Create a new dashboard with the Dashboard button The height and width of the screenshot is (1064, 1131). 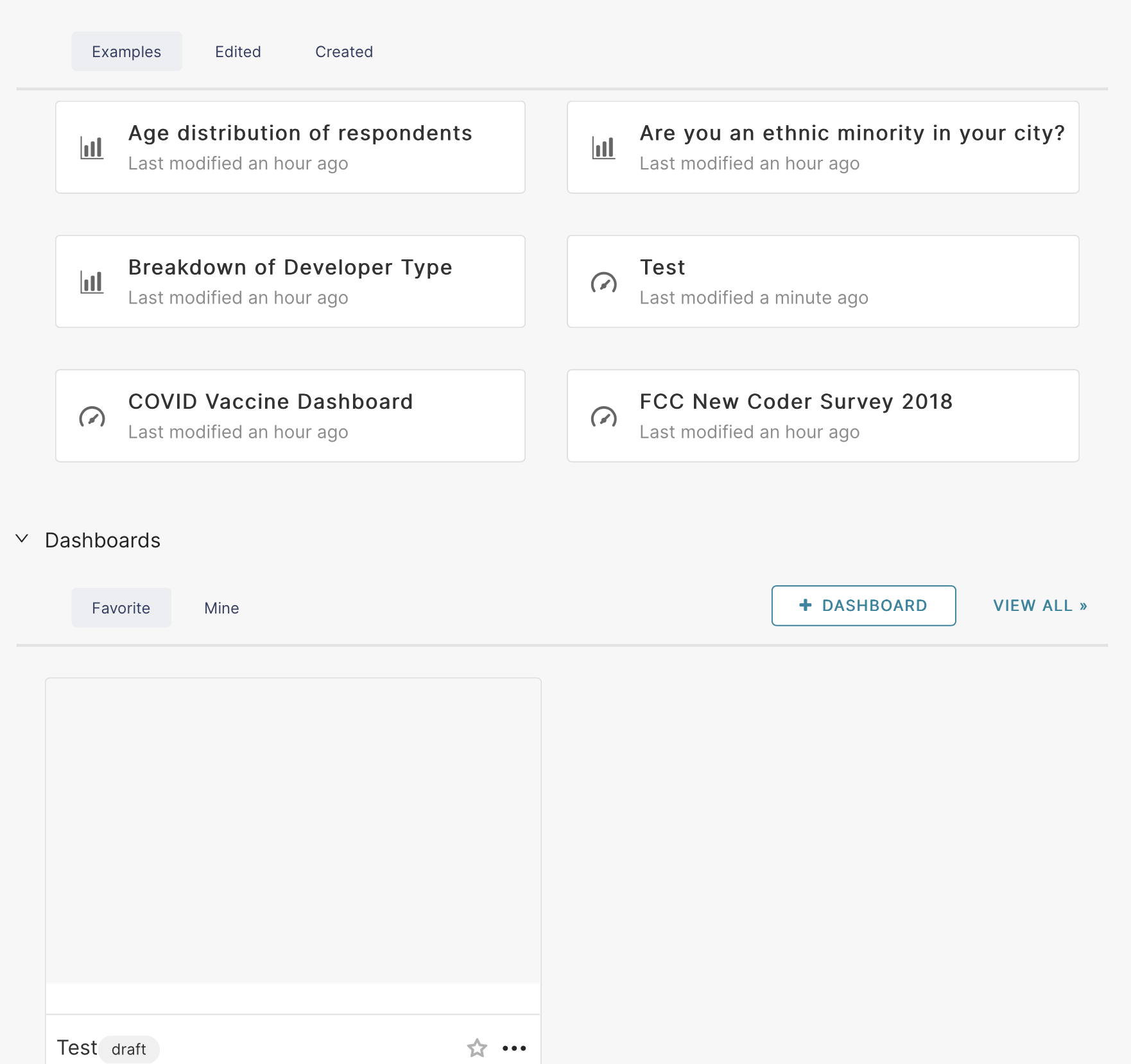click(x=863, y=605)
